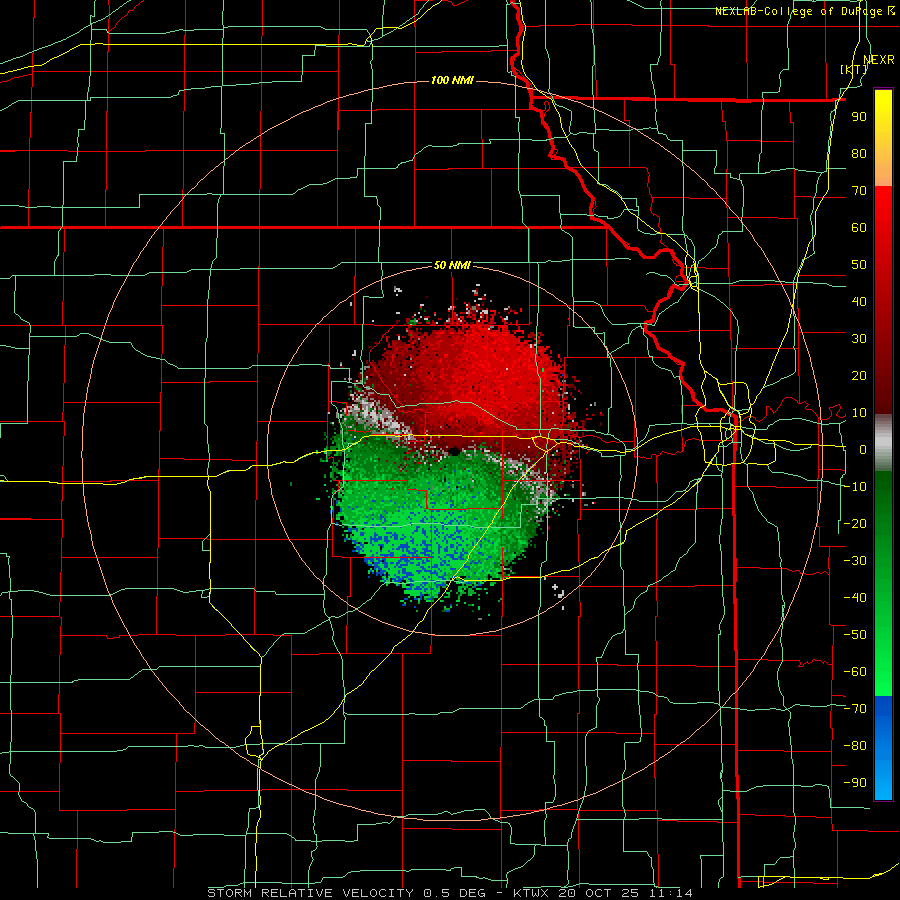Click the -40 value on velocity scale

[x=855, y=598]
